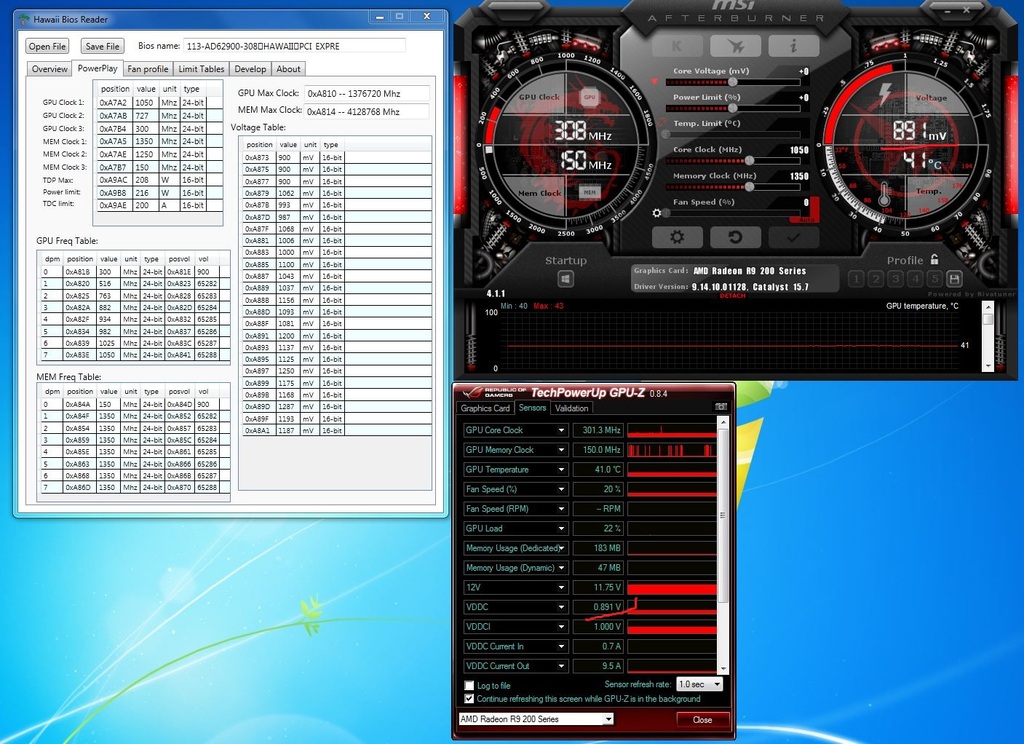Click the GPU-Z screenshot camera icon

[721, 406]
